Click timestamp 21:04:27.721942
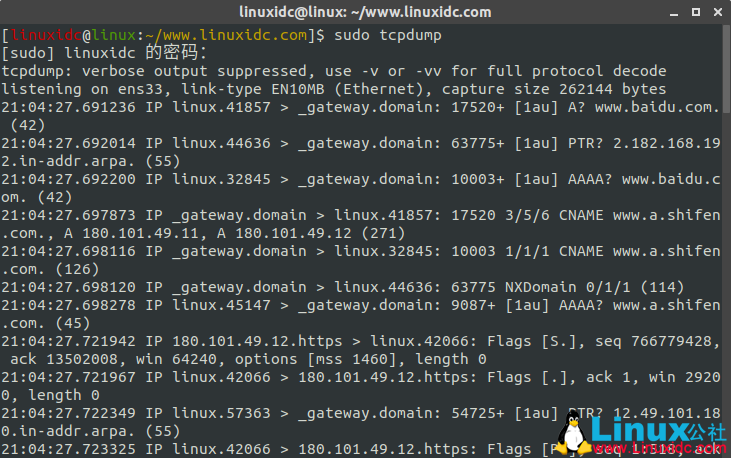 tap(69, 341)
